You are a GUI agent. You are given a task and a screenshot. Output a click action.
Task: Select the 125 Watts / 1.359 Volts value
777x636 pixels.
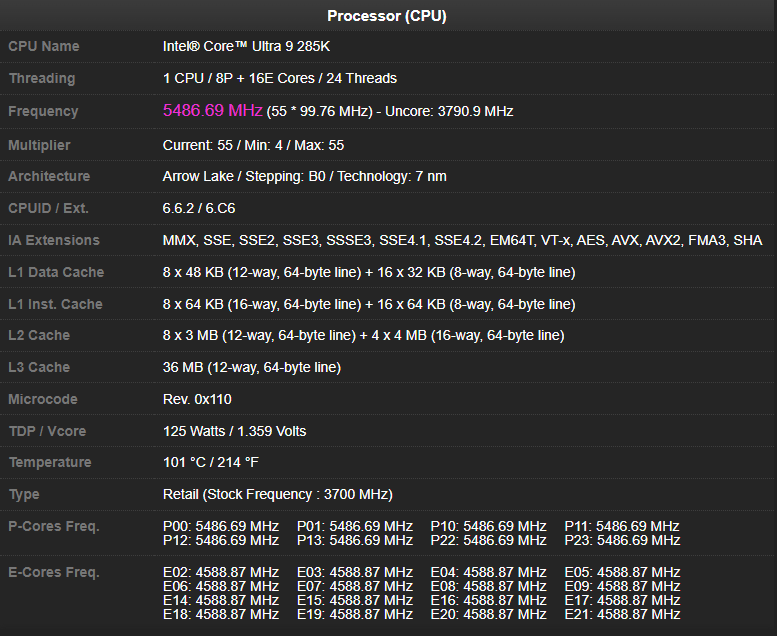(x=234, y=431)
